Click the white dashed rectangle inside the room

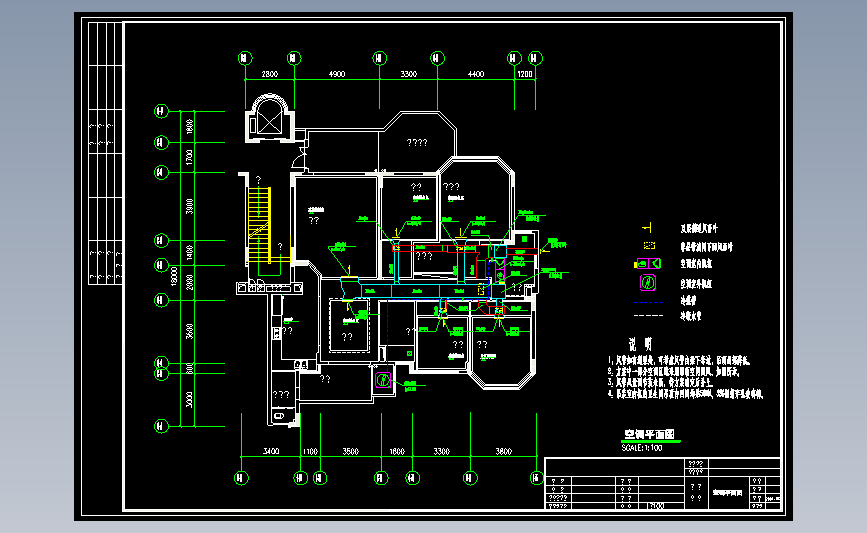(x=349, y=326)
